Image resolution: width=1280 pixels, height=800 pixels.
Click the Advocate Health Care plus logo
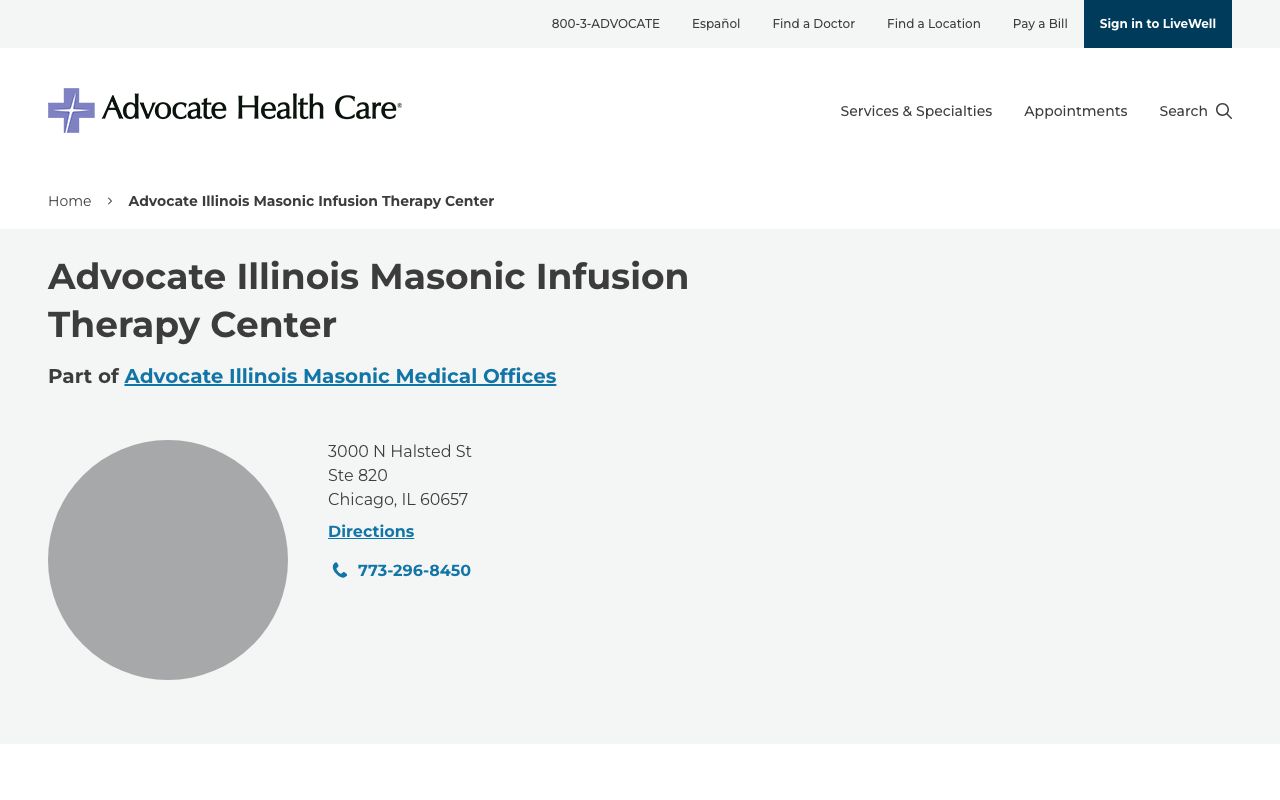71,110
